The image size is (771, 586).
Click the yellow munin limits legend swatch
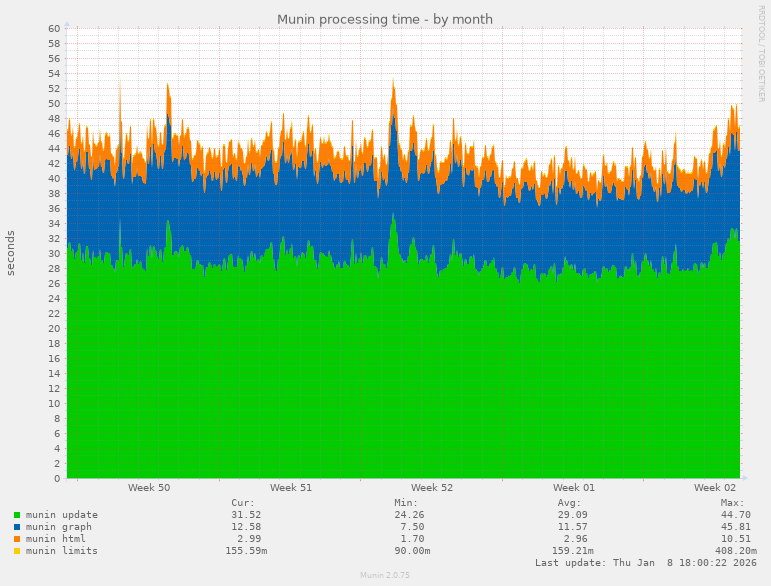(17, 551)
